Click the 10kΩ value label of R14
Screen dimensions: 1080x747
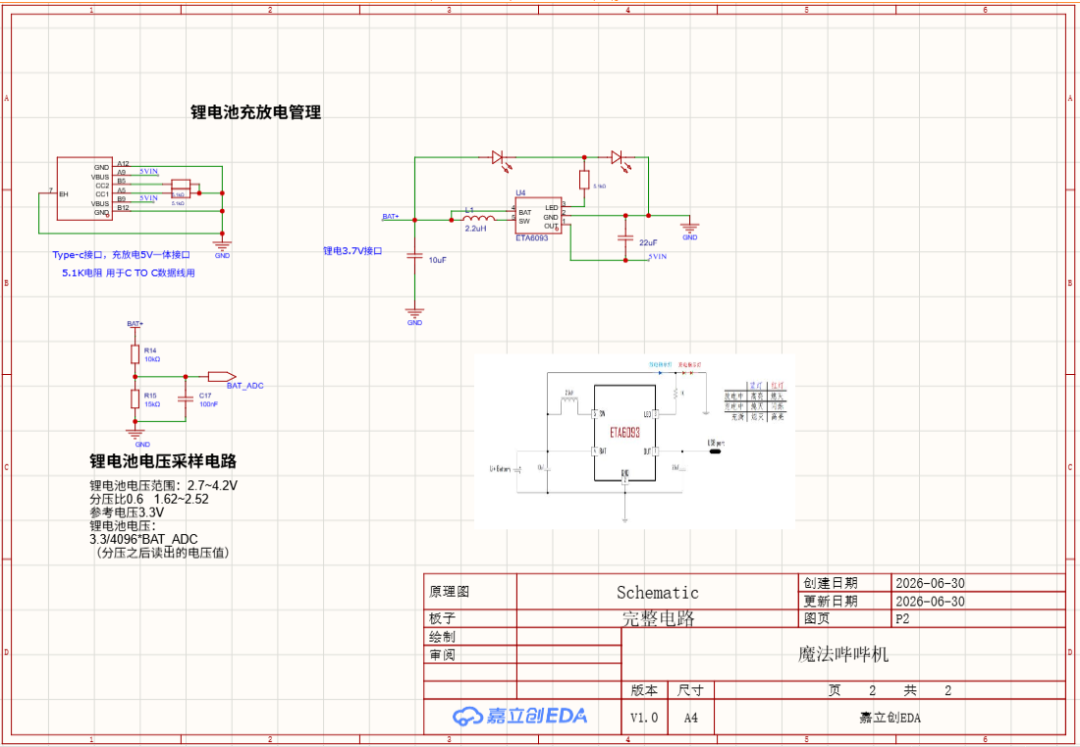click(x=152, y=359)
